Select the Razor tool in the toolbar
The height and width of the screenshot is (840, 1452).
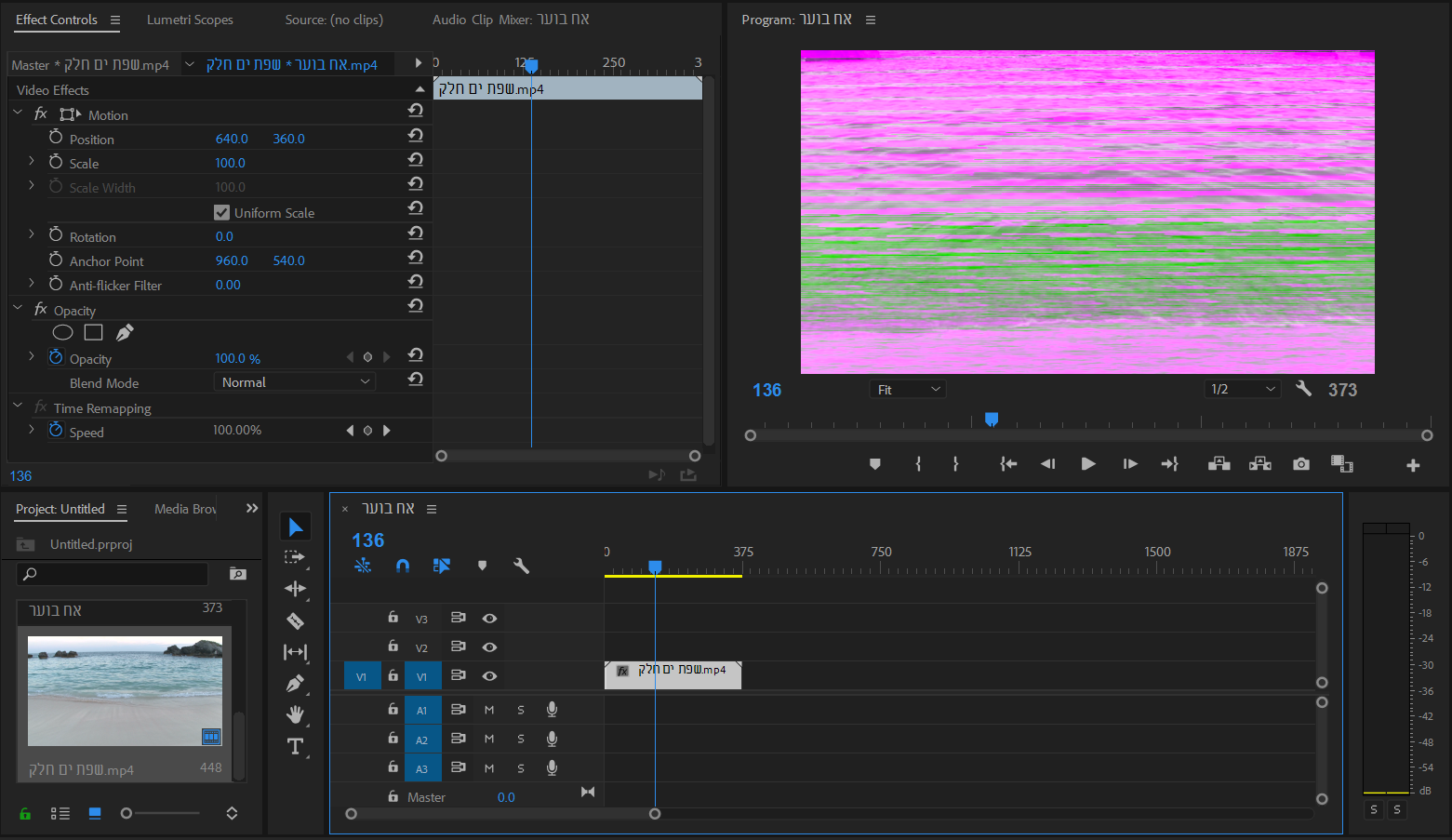click(295, 620)
